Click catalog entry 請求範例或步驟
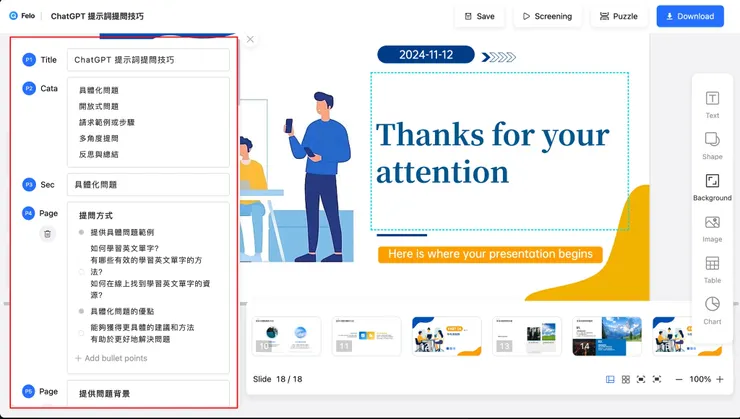 (x=107, y=122)
